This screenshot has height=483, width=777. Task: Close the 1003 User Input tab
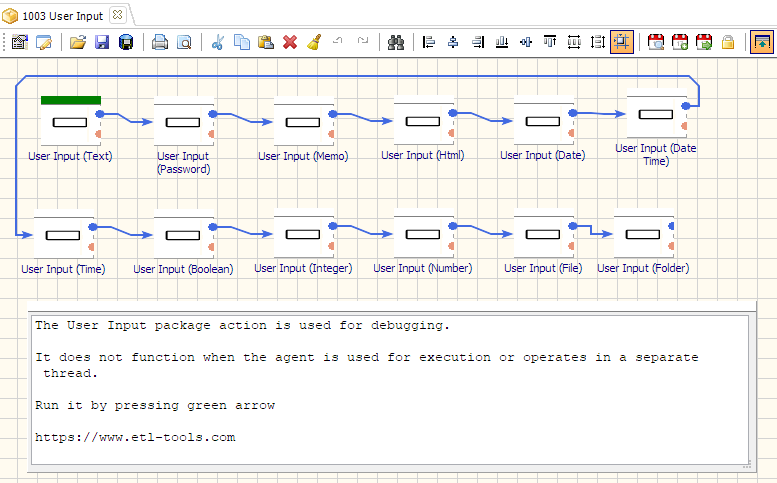(x=117, y=15)
